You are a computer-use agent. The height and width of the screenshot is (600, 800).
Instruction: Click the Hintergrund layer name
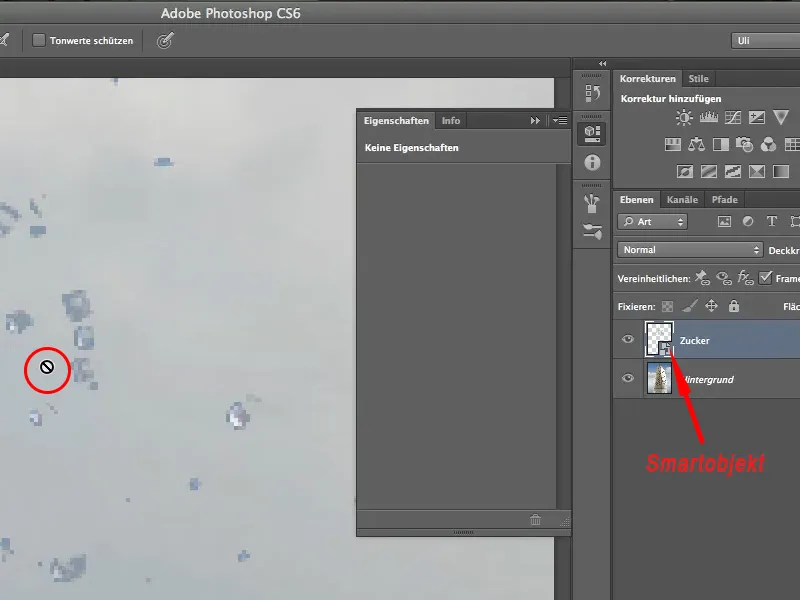[708, 380]
